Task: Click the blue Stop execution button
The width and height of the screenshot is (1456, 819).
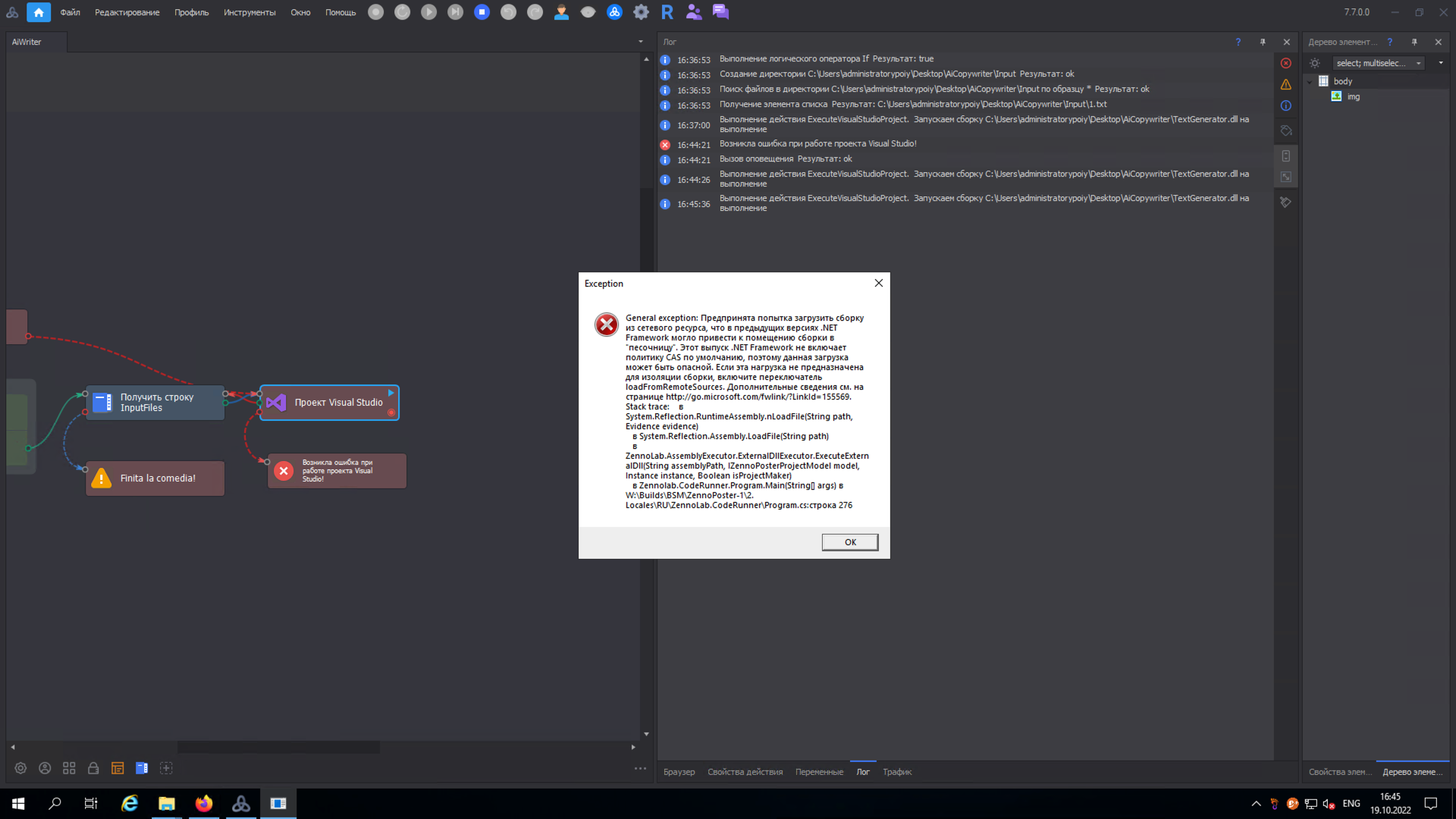Action: 482,12
